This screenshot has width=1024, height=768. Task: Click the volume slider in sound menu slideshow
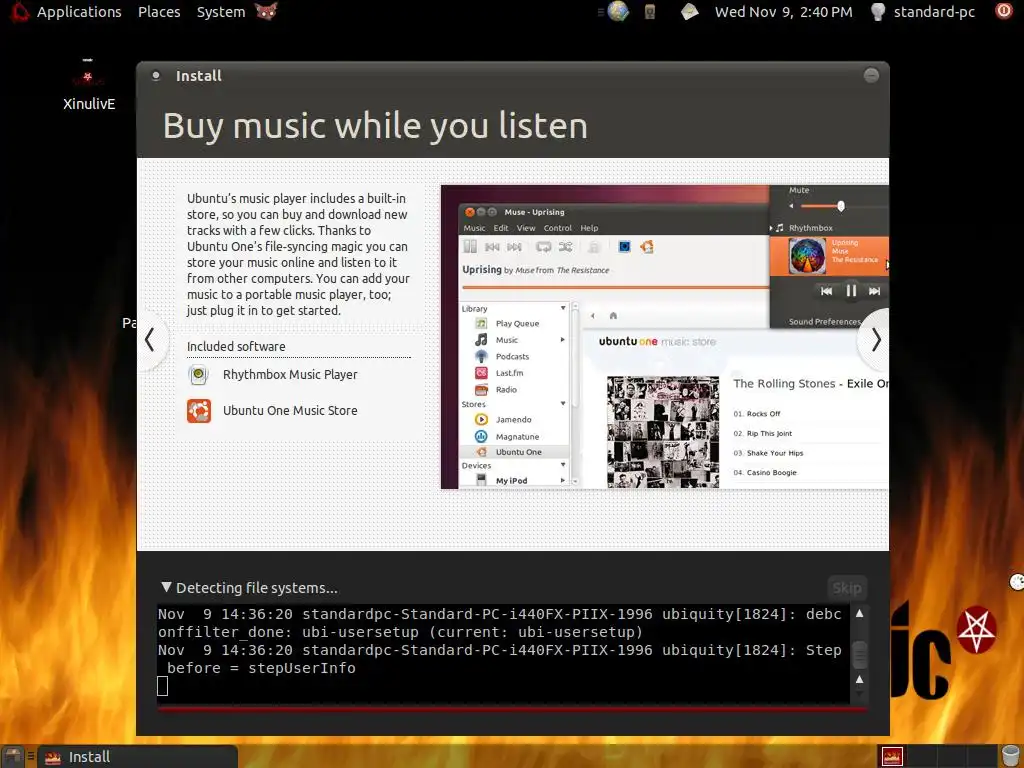coord(841,206)
